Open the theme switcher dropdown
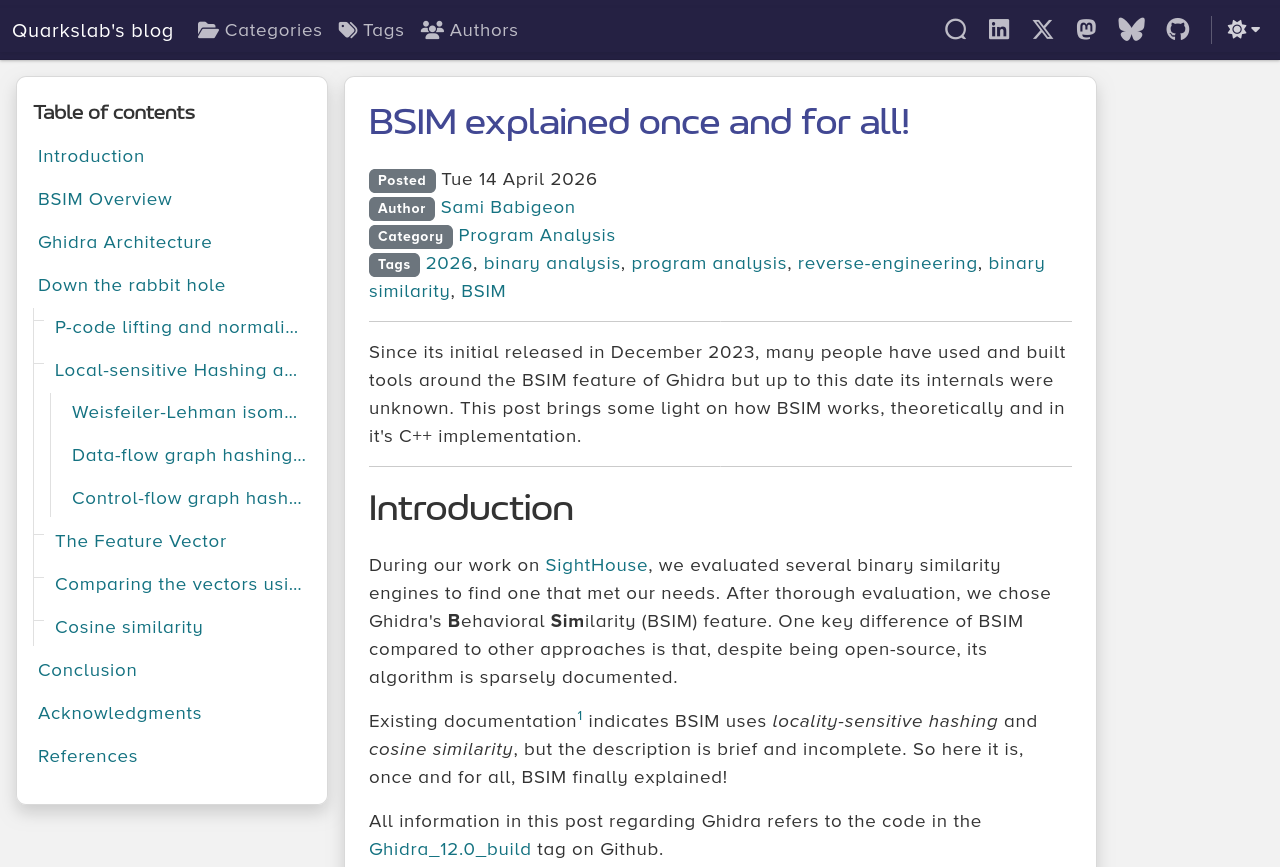Screen dimensions: 1280x867 (x=1243, y=30)
